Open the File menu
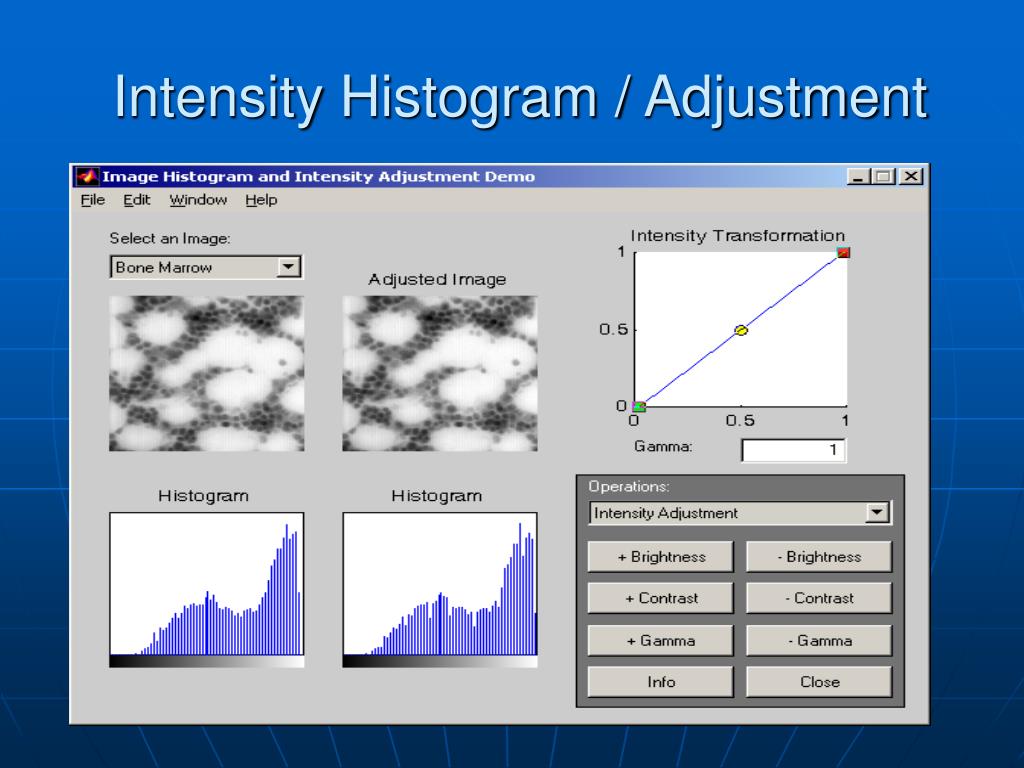This screenshot has height=768, width=1024. (93, 200)
